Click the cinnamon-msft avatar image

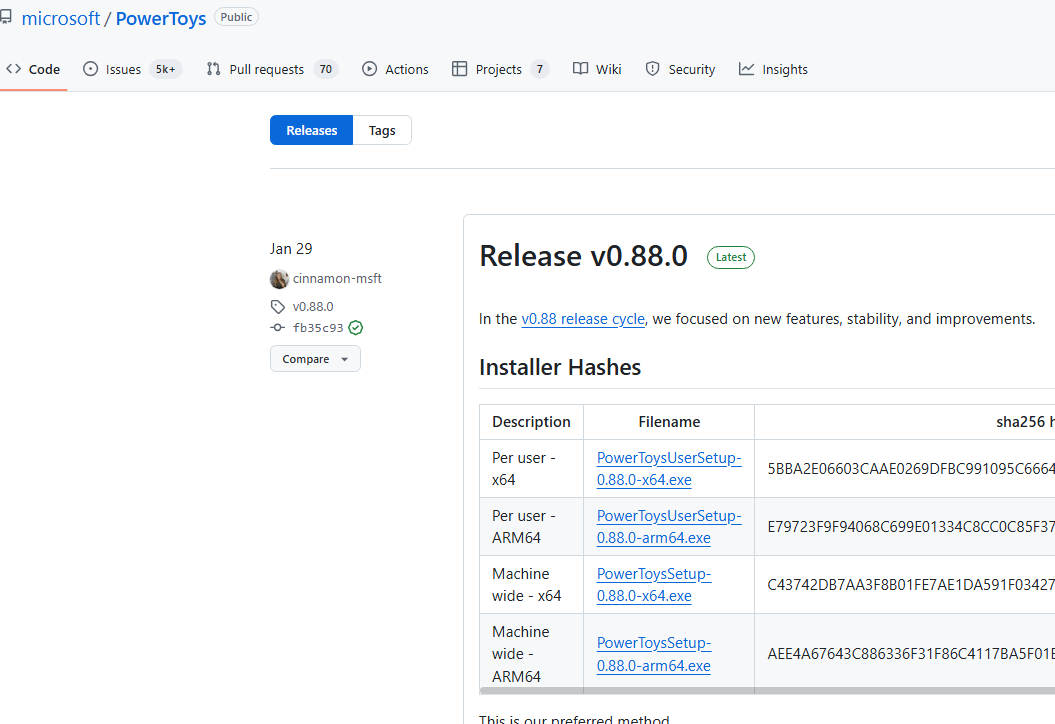click(279, 279)
